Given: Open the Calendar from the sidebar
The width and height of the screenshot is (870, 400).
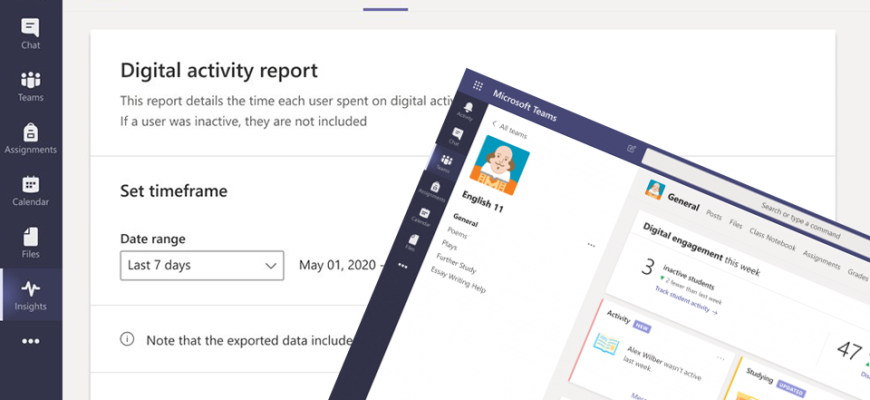Looking at the screenshot, I should [x=30, y=191].
